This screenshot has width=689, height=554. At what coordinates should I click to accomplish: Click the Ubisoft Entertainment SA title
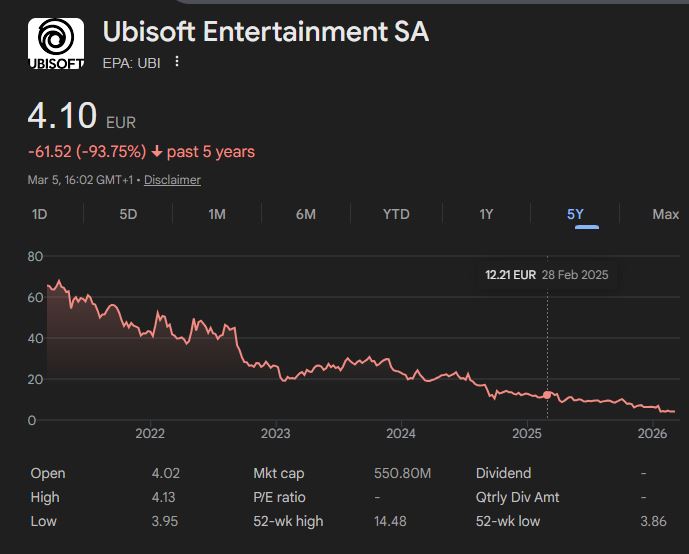pyautogui.click(x=266, y=32)
